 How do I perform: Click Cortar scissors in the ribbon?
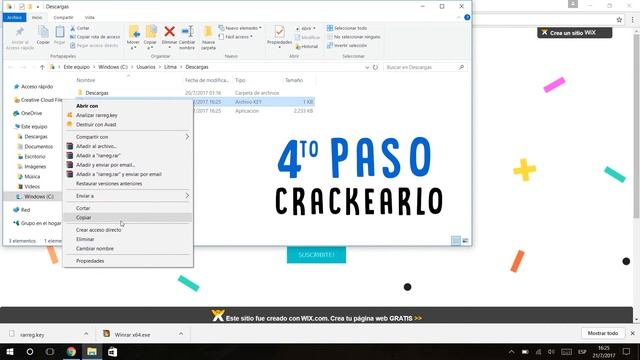coord(80,28)
